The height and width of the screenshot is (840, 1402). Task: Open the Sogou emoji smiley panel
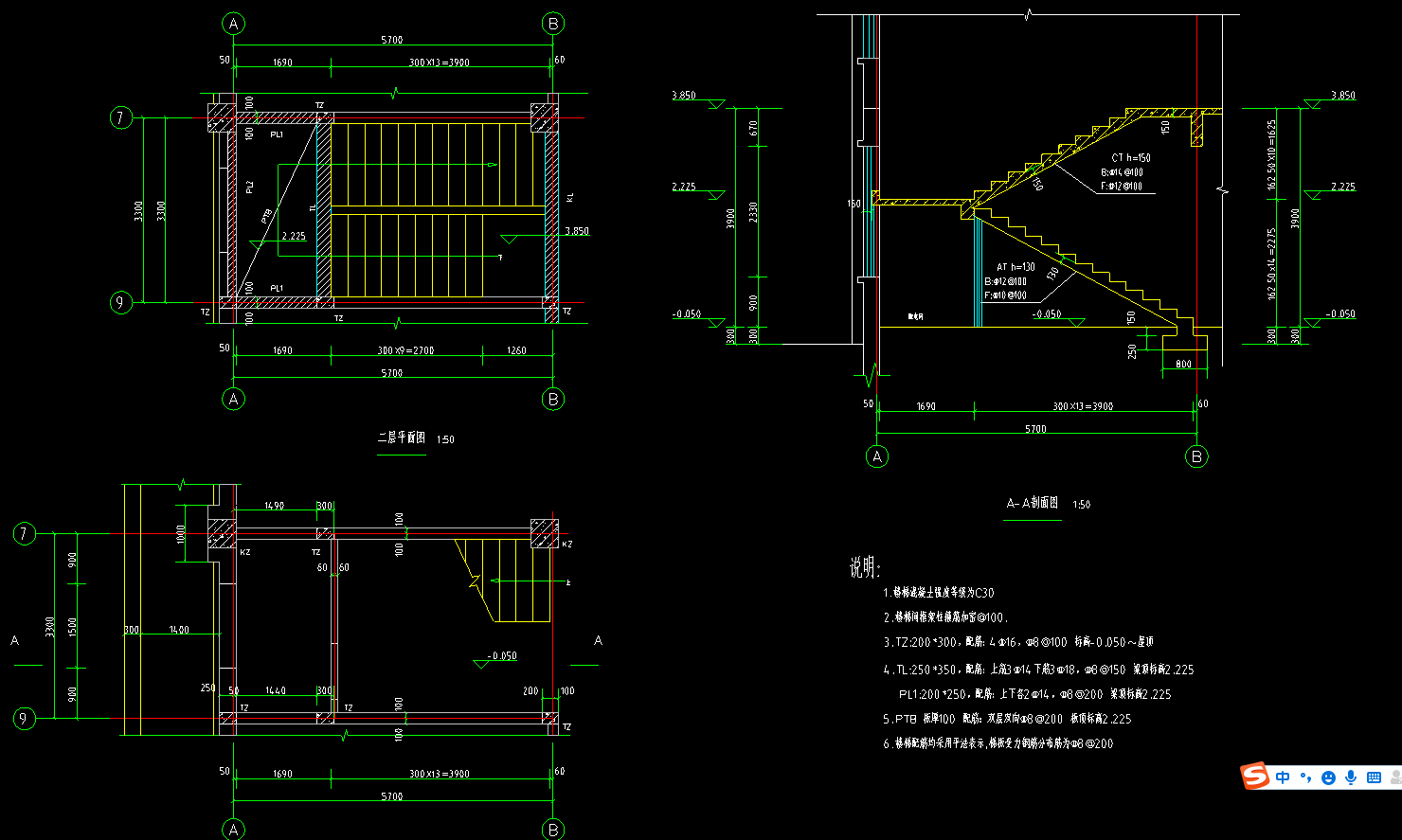[x=1328, y=777]
